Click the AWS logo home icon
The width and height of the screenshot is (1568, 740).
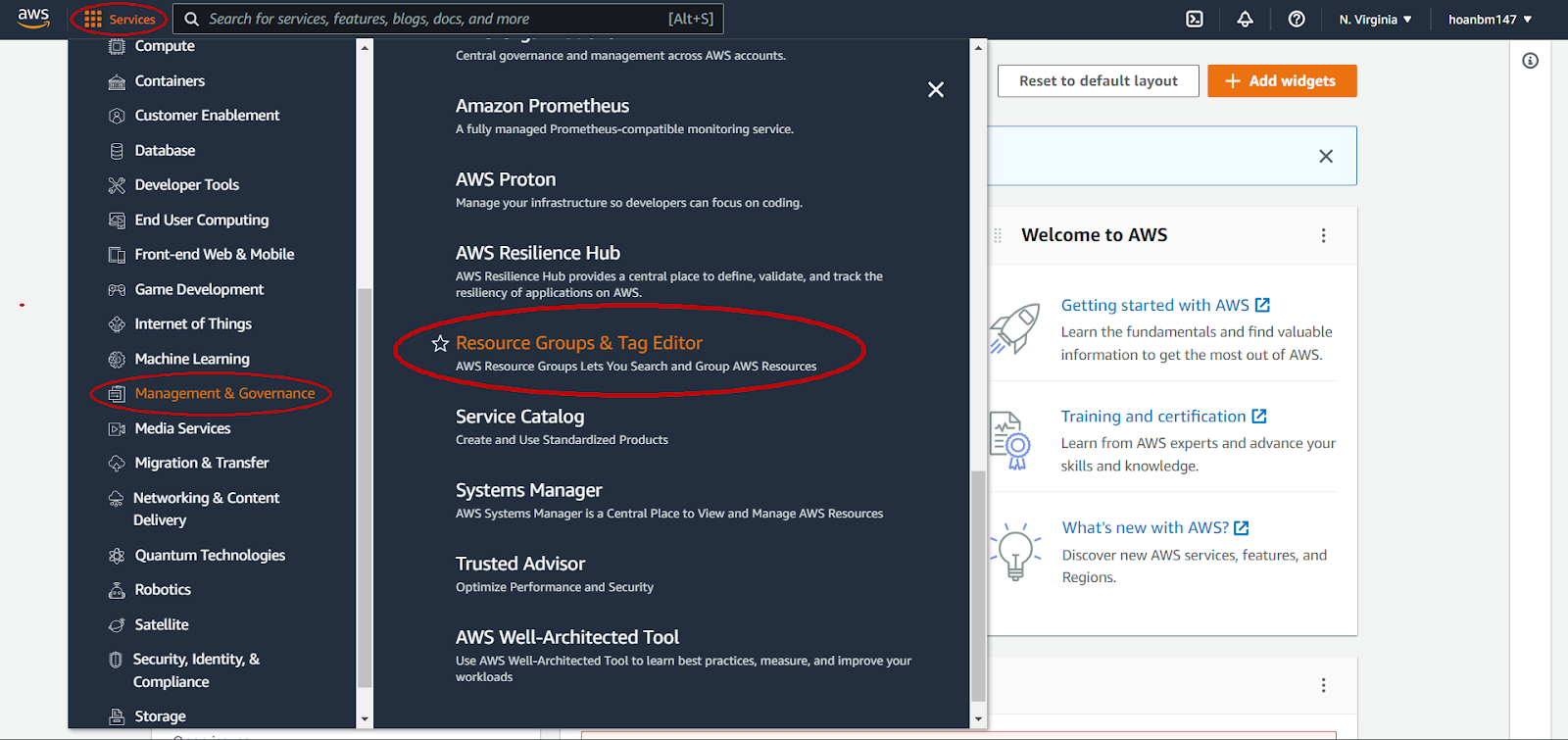point(33,19)
